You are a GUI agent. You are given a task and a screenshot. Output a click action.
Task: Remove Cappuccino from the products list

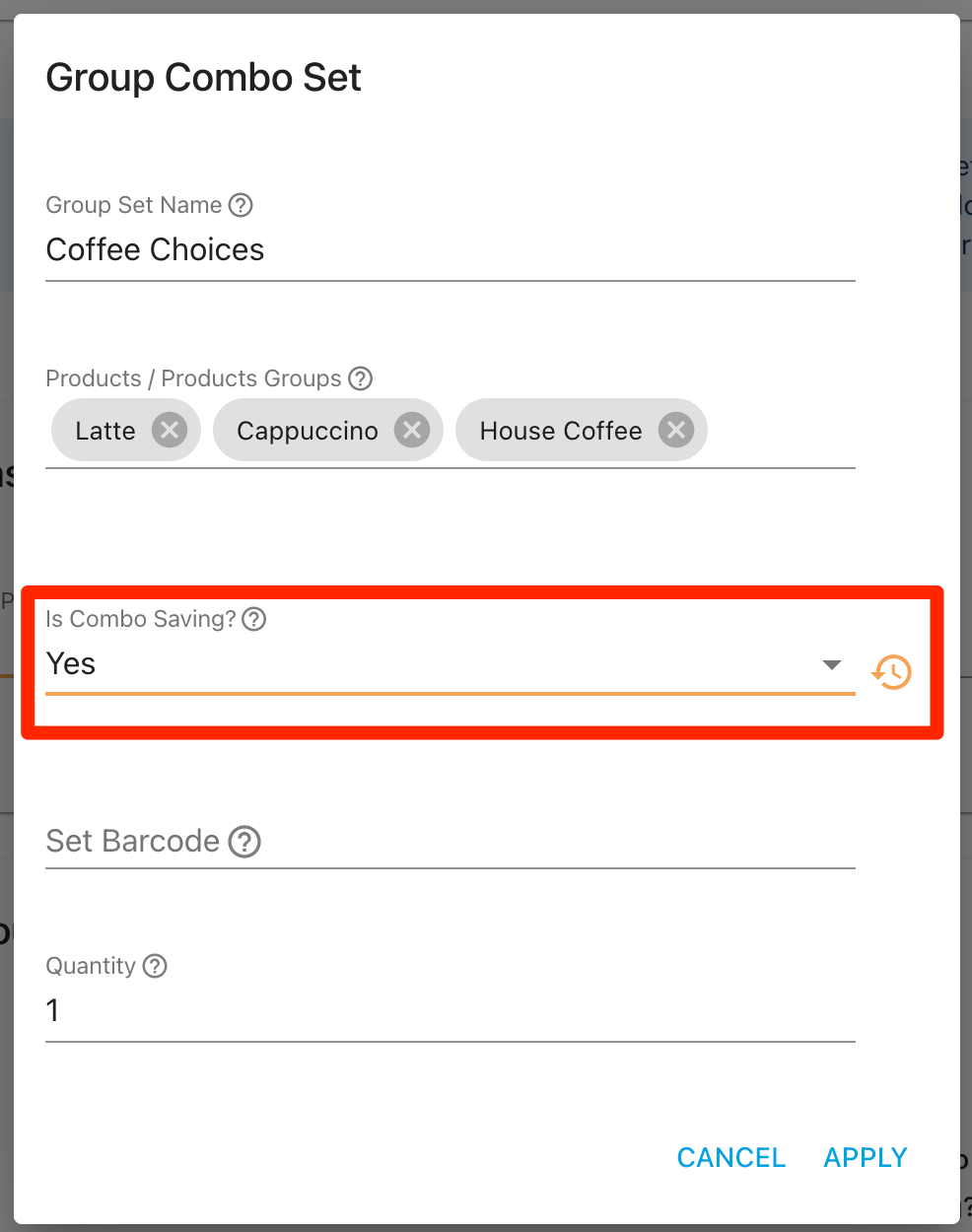pyautogui.click(x=412, y=430)
